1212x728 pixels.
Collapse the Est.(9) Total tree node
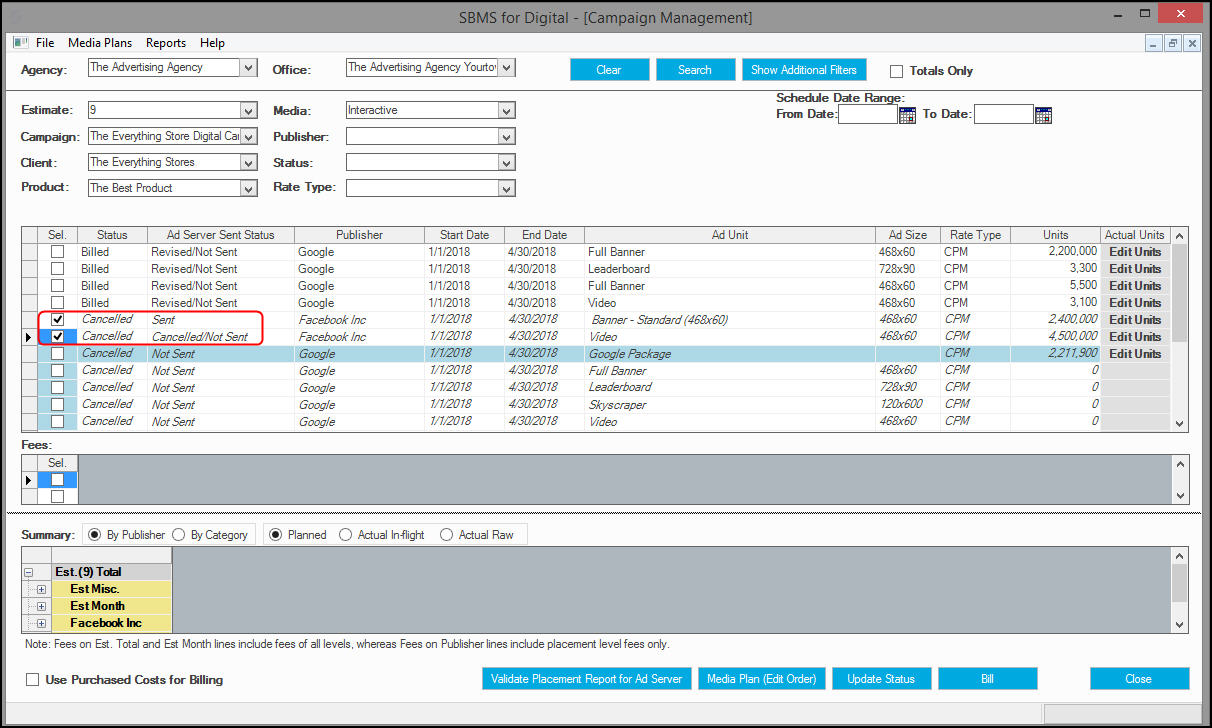point(29,572)
